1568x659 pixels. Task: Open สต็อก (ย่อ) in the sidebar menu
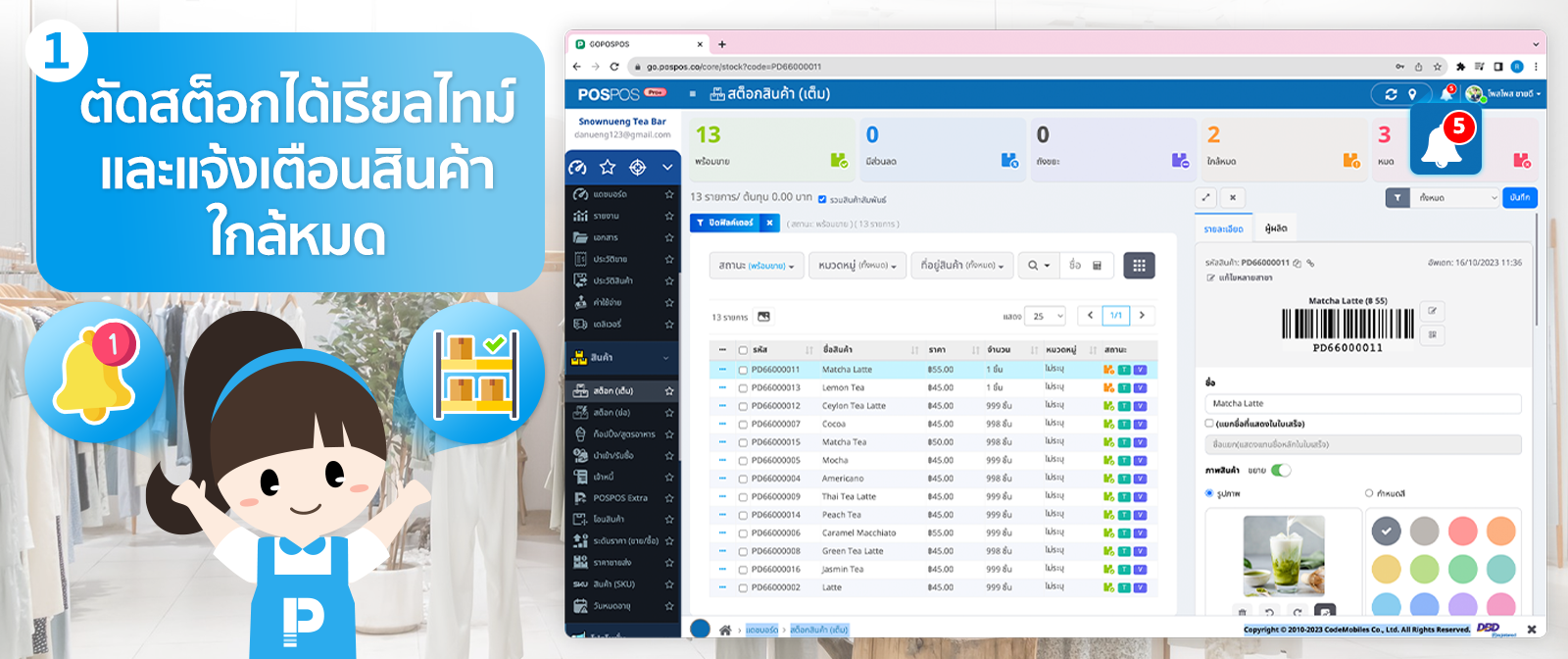pos(612,413)
